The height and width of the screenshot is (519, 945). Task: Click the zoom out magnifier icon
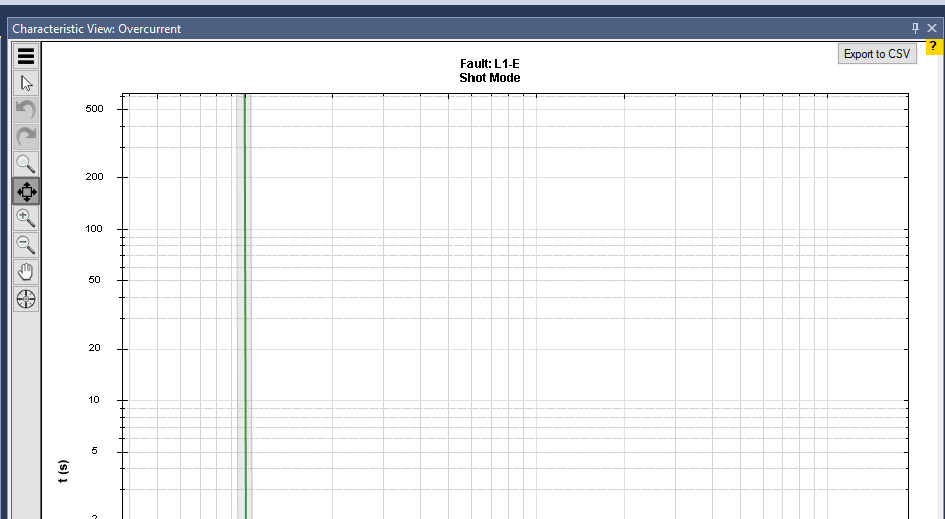26,245
